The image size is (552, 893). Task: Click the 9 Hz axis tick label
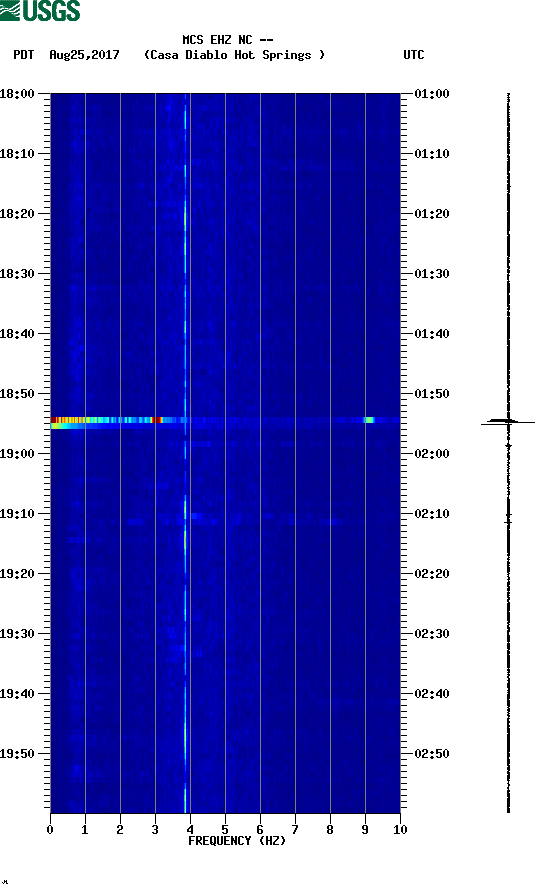(x=365, y=830)
